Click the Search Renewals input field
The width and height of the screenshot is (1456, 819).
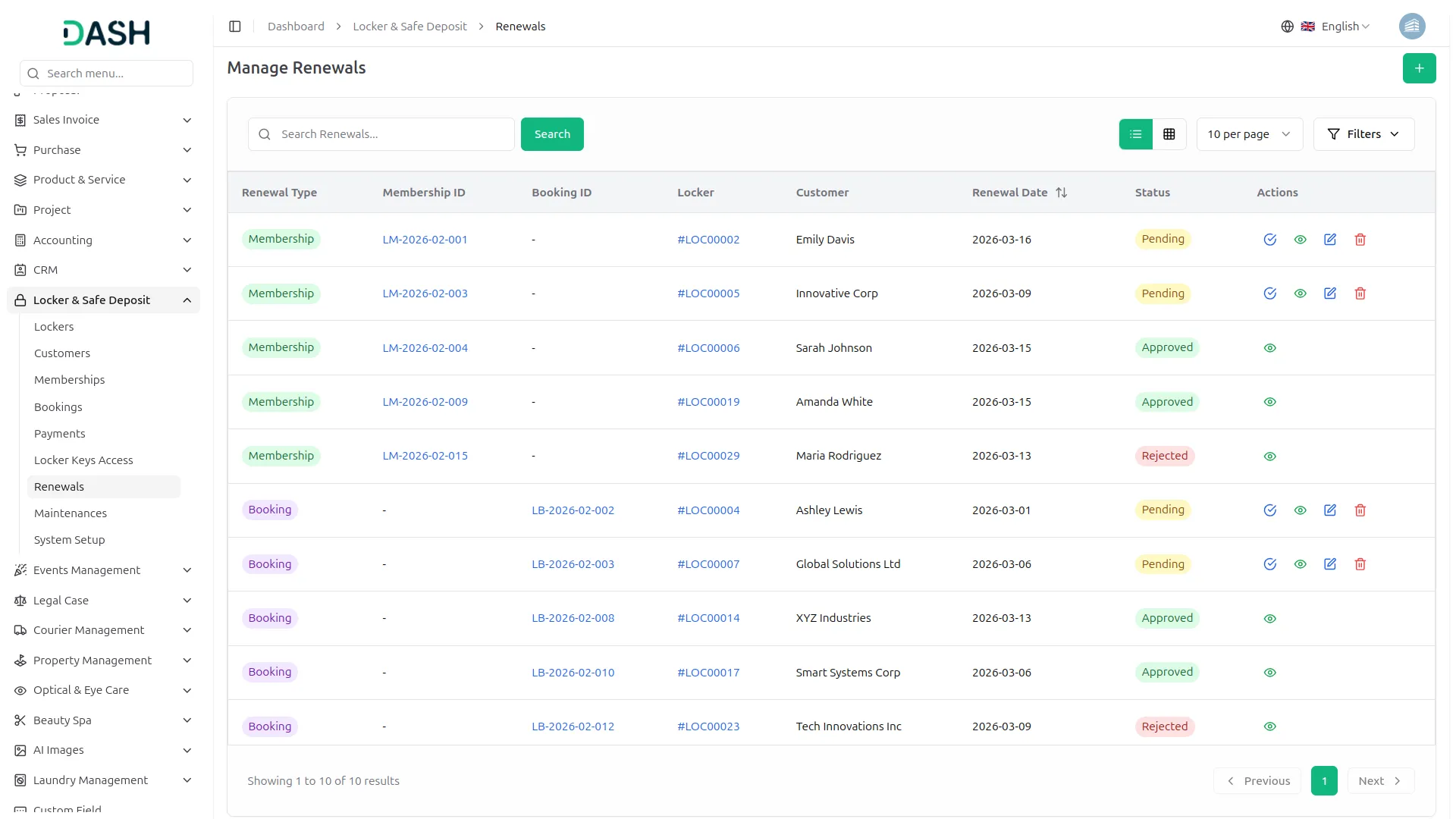[381, 133]
